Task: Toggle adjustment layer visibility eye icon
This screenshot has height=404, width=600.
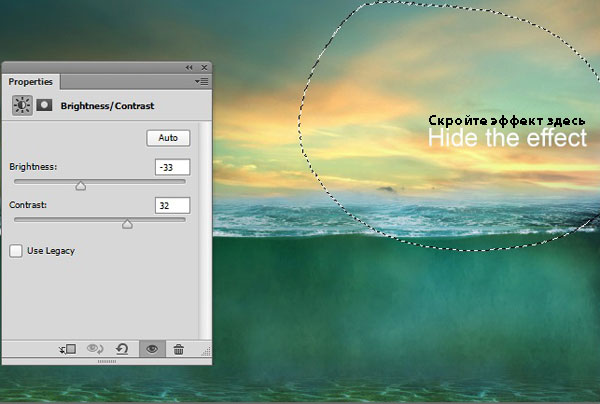Action: coord(152,349)
